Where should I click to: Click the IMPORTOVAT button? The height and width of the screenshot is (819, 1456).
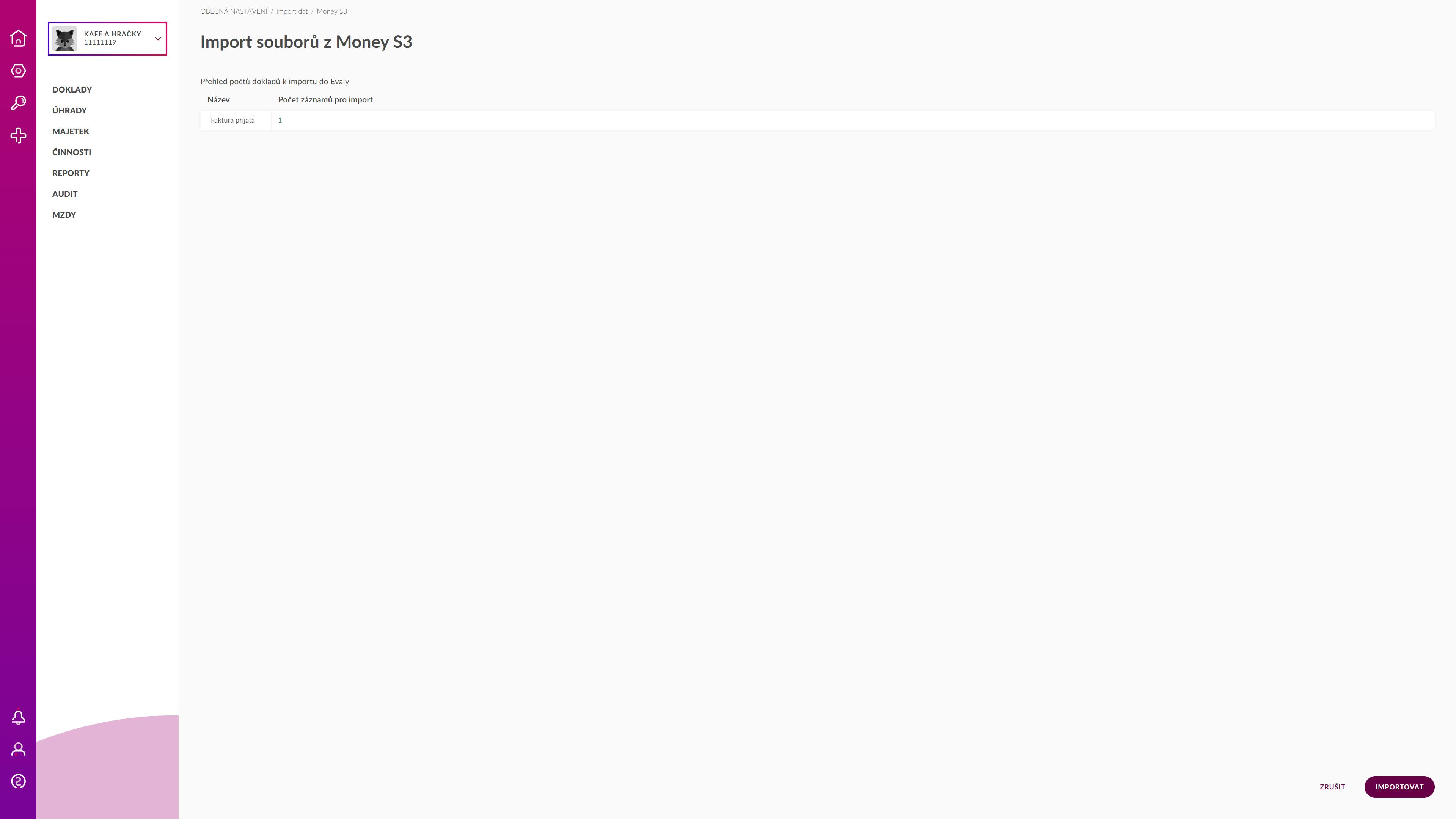coord(1399,787)
